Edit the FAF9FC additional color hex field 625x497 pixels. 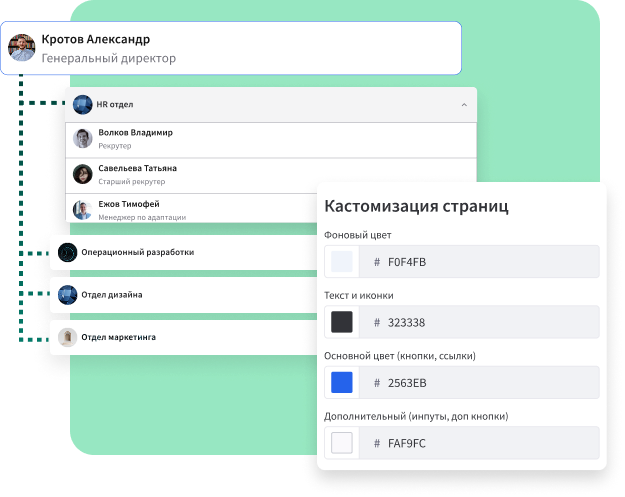(479, 443)
